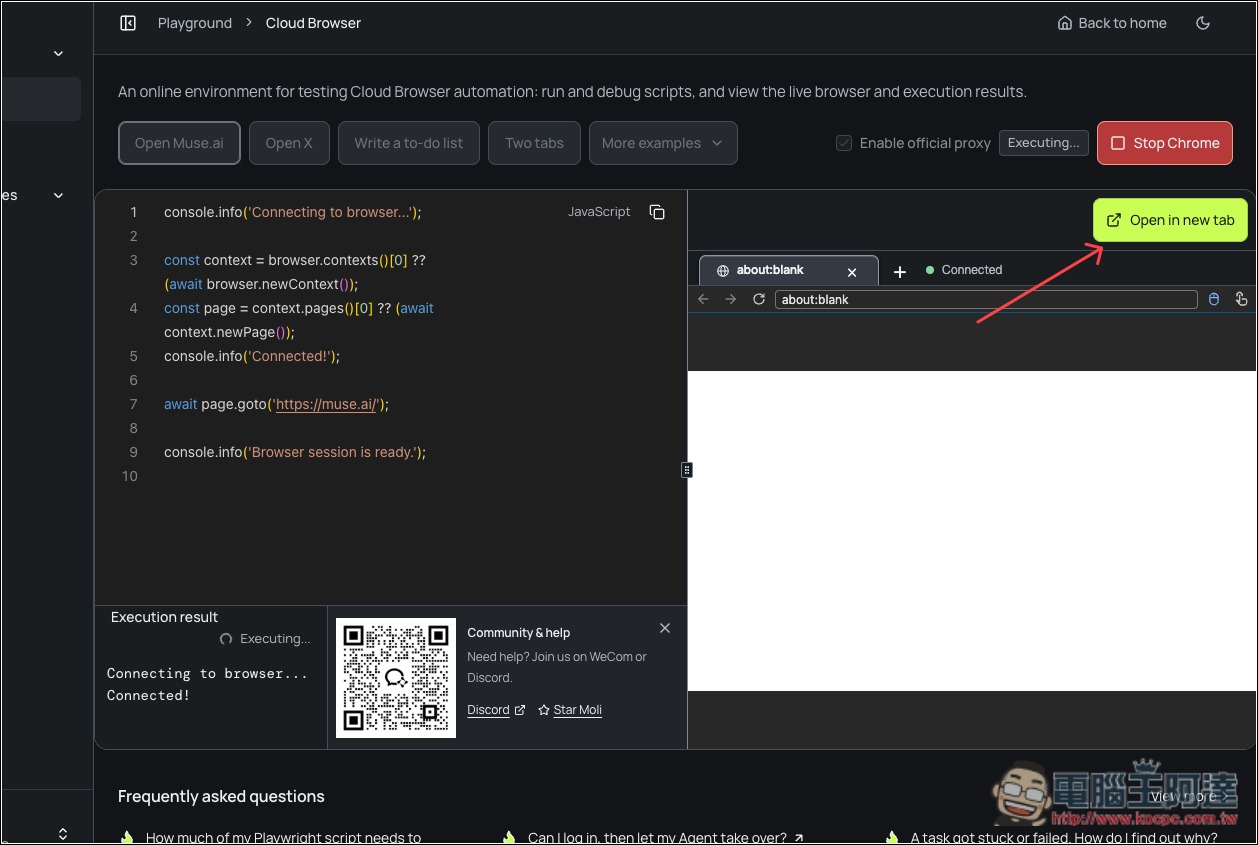Viewport: 1258px width, 845px height.
Task: Click the Community & help title
Action: tap(518, 632)
